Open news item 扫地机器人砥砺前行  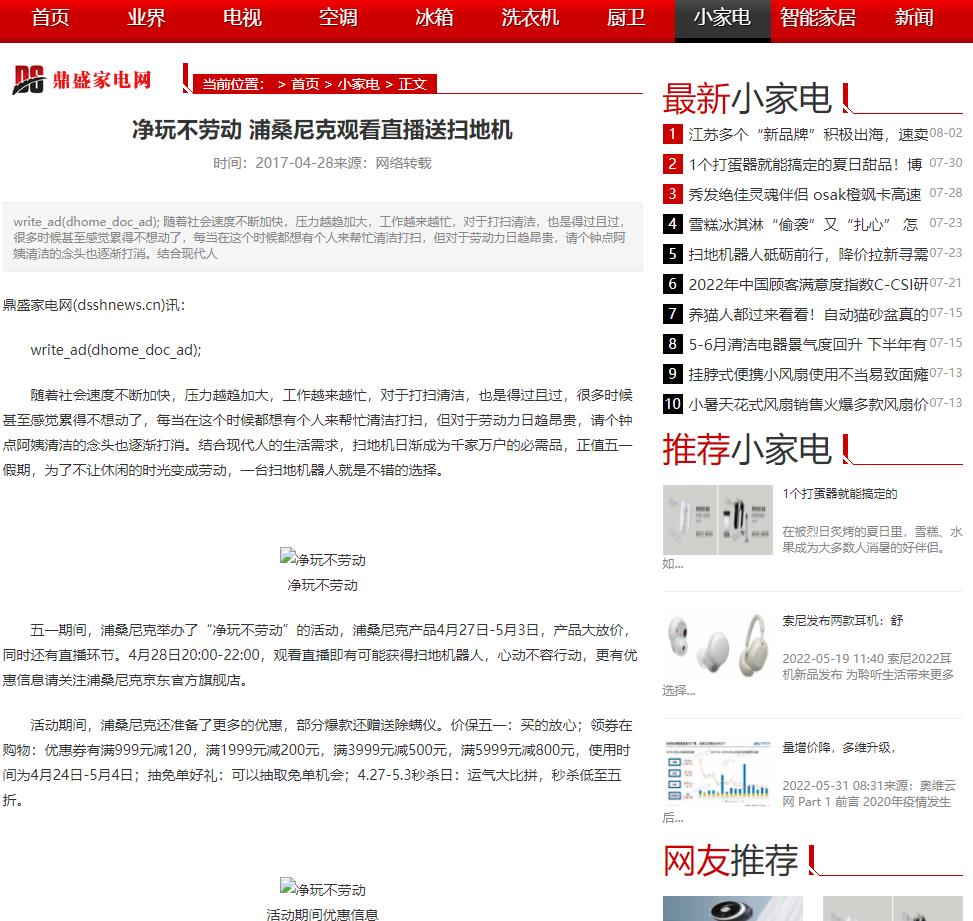[x=808, y=254]
